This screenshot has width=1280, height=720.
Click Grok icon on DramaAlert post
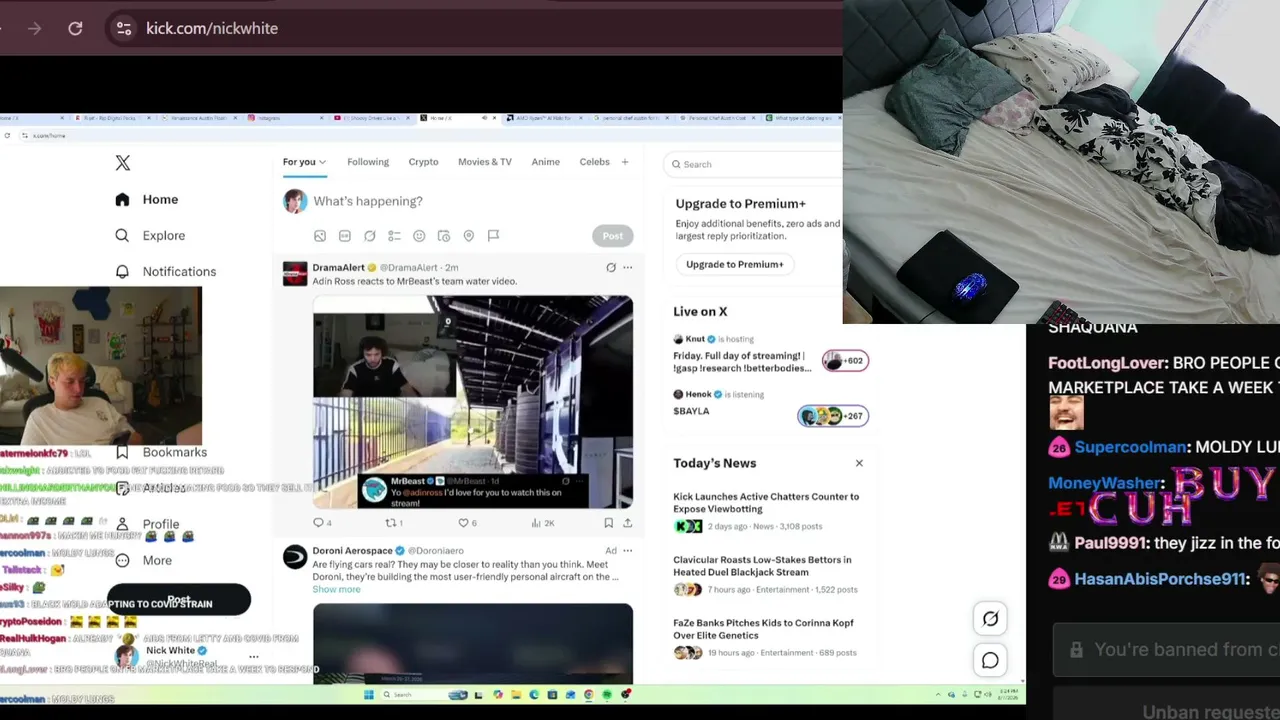611,268
